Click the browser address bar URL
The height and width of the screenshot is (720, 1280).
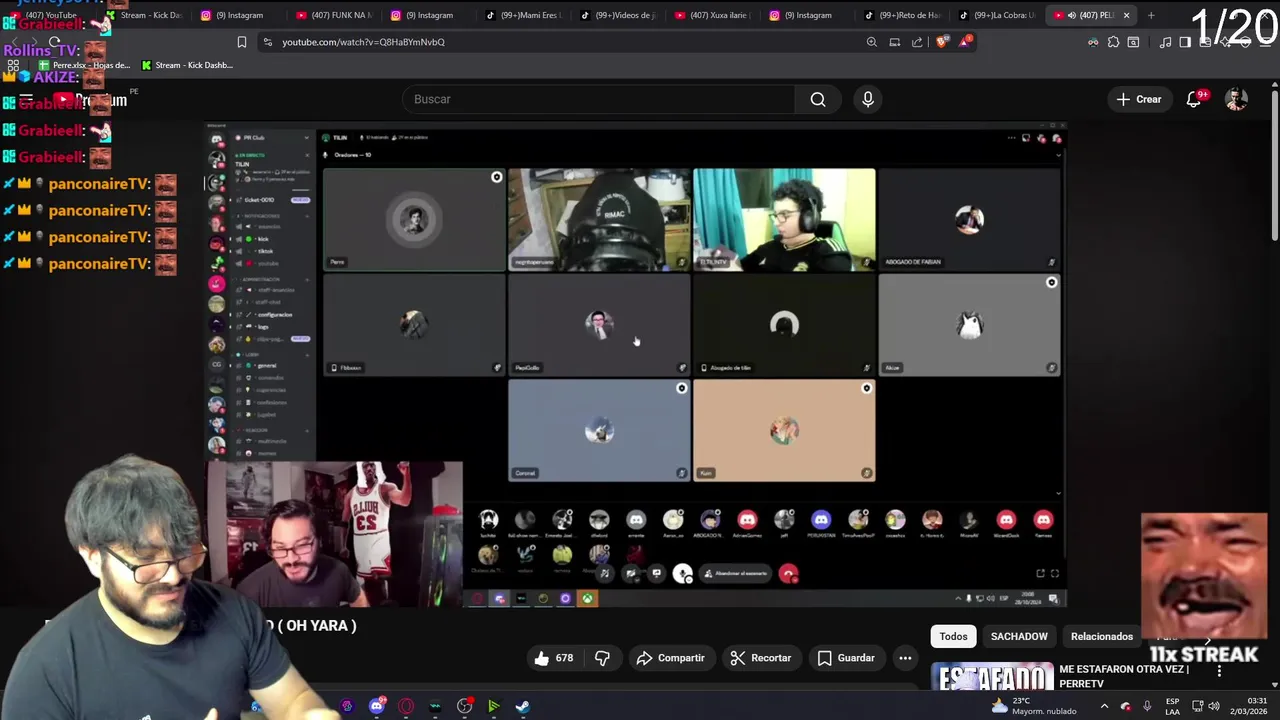point(363,42)
